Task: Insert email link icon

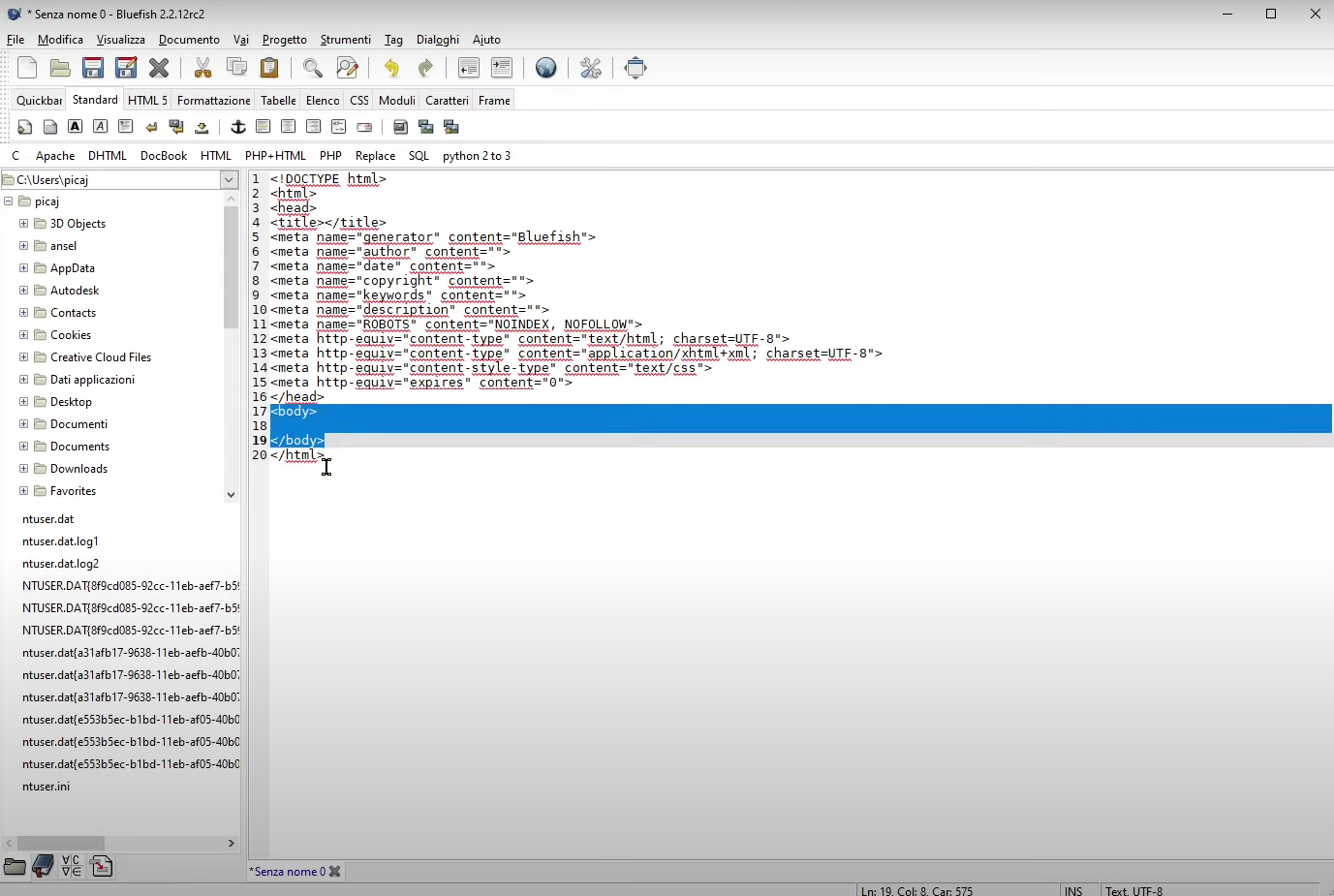Action: coord(364,127)
